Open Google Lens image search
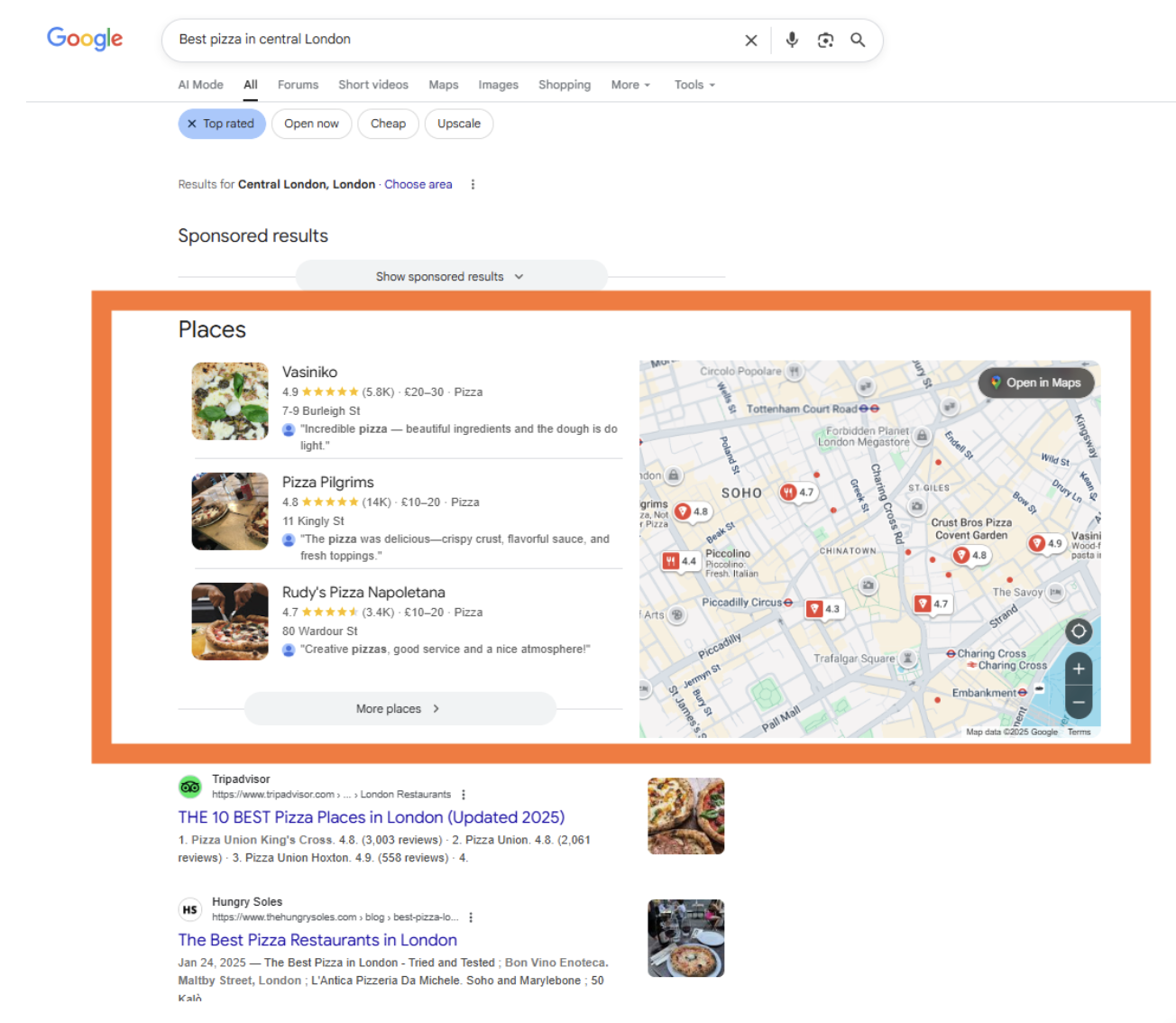The image size is (1176, 1023). [825, 41]
